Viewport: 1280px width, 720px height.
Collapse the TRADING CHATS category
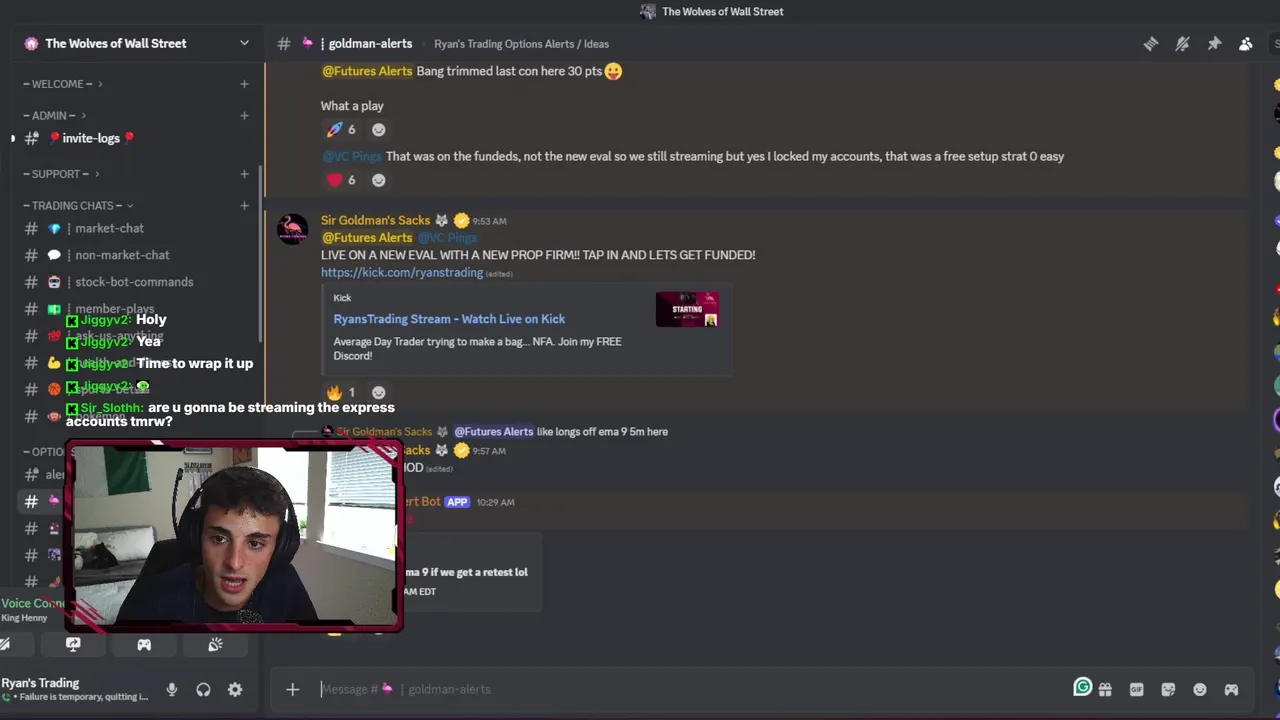[78, 205]
